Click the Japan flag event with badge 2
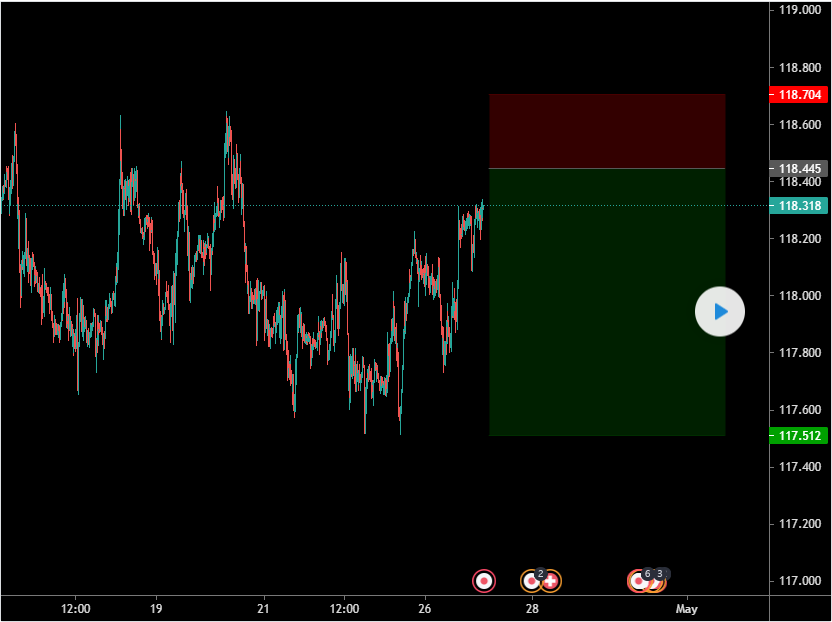This screenshot has width=832, height=622. (x=532, y=580)
